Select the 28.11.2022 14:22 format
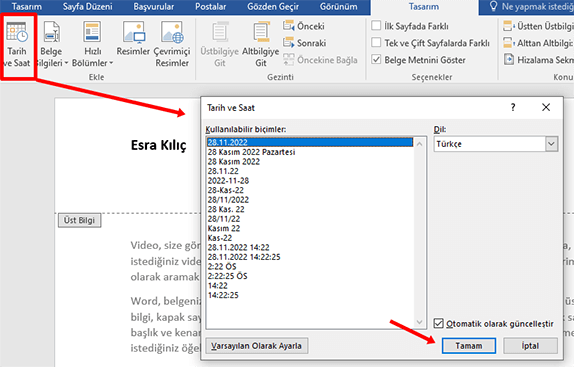 (x=310, y=247)
